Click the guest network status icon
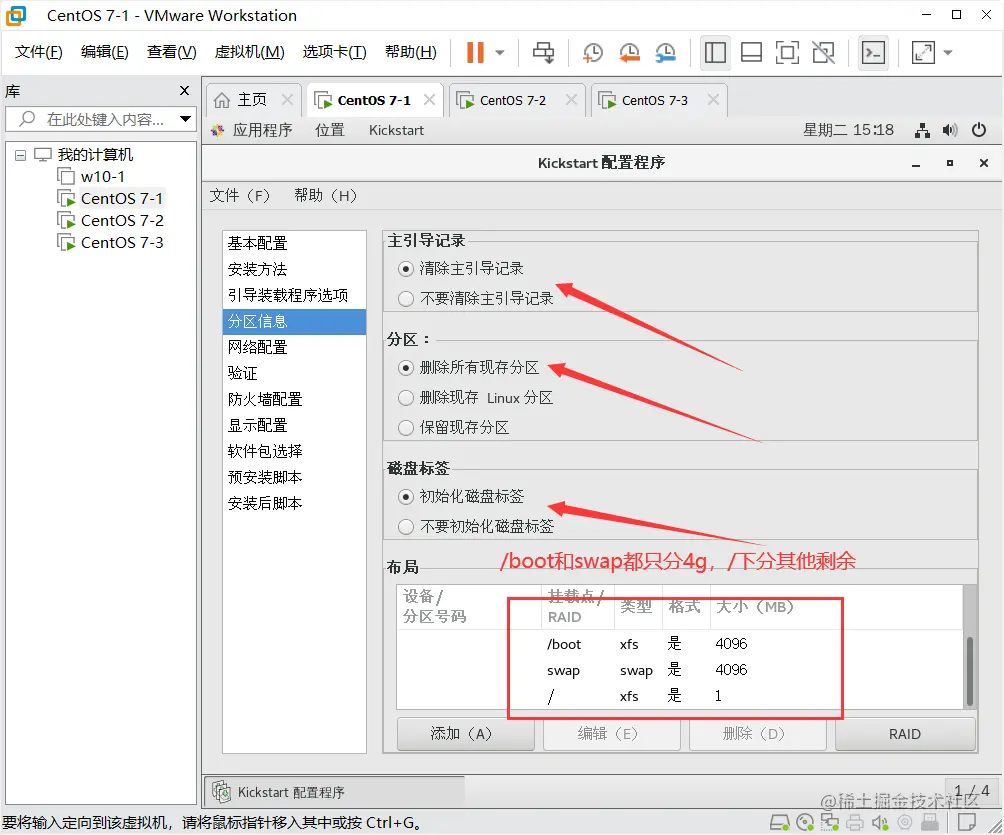 pos(922,131)
